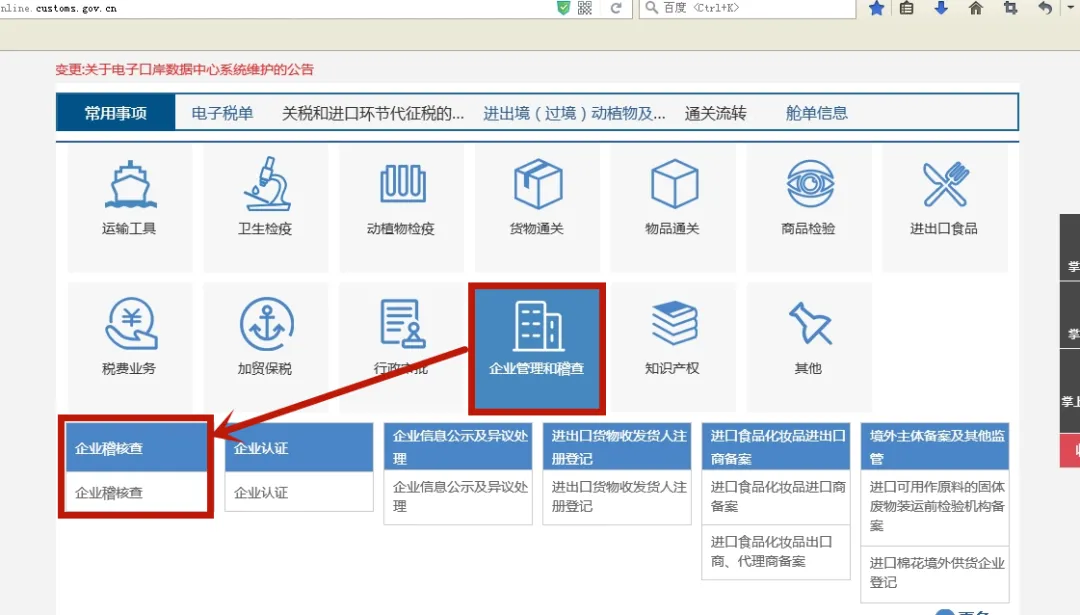Image resolution: width=1080 pixels, height=615 pixels.
Task: Click the 企业稽核查 blue header
Action: [136, 448]
